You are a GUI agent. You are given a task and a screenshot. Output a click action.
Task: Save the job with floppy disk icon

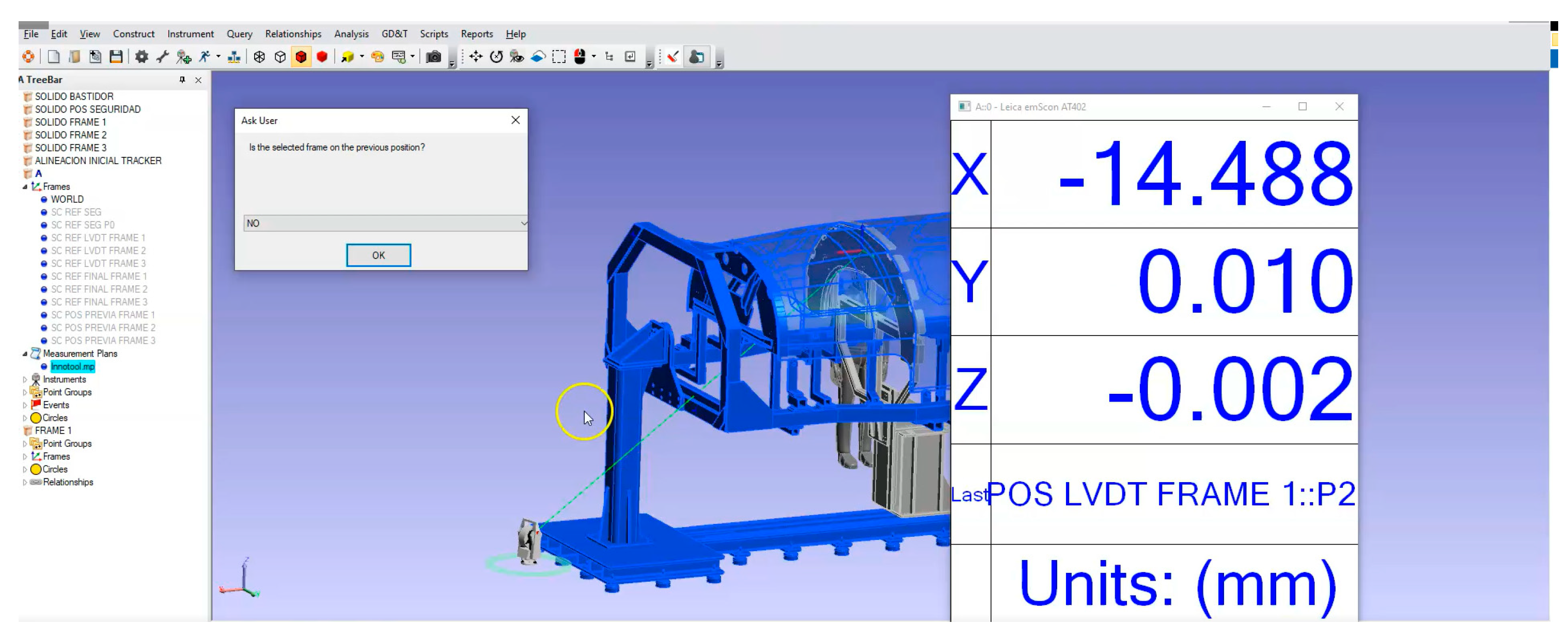116,57
